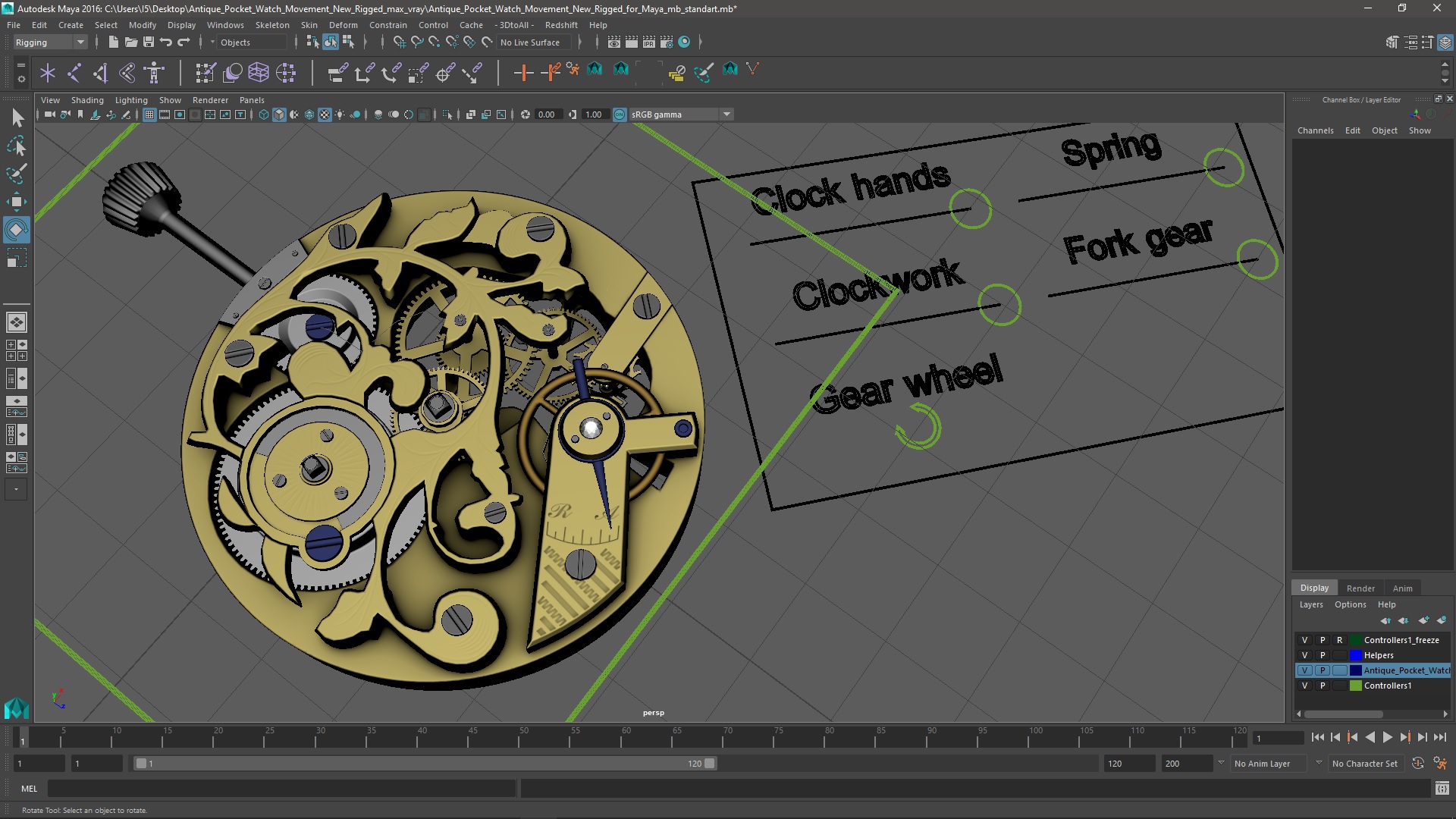Screen dimensions: 1456x819
Task: Toggle visibility of Controllers1 layer
Action: pyautogui.click(x=1304, y=686)
